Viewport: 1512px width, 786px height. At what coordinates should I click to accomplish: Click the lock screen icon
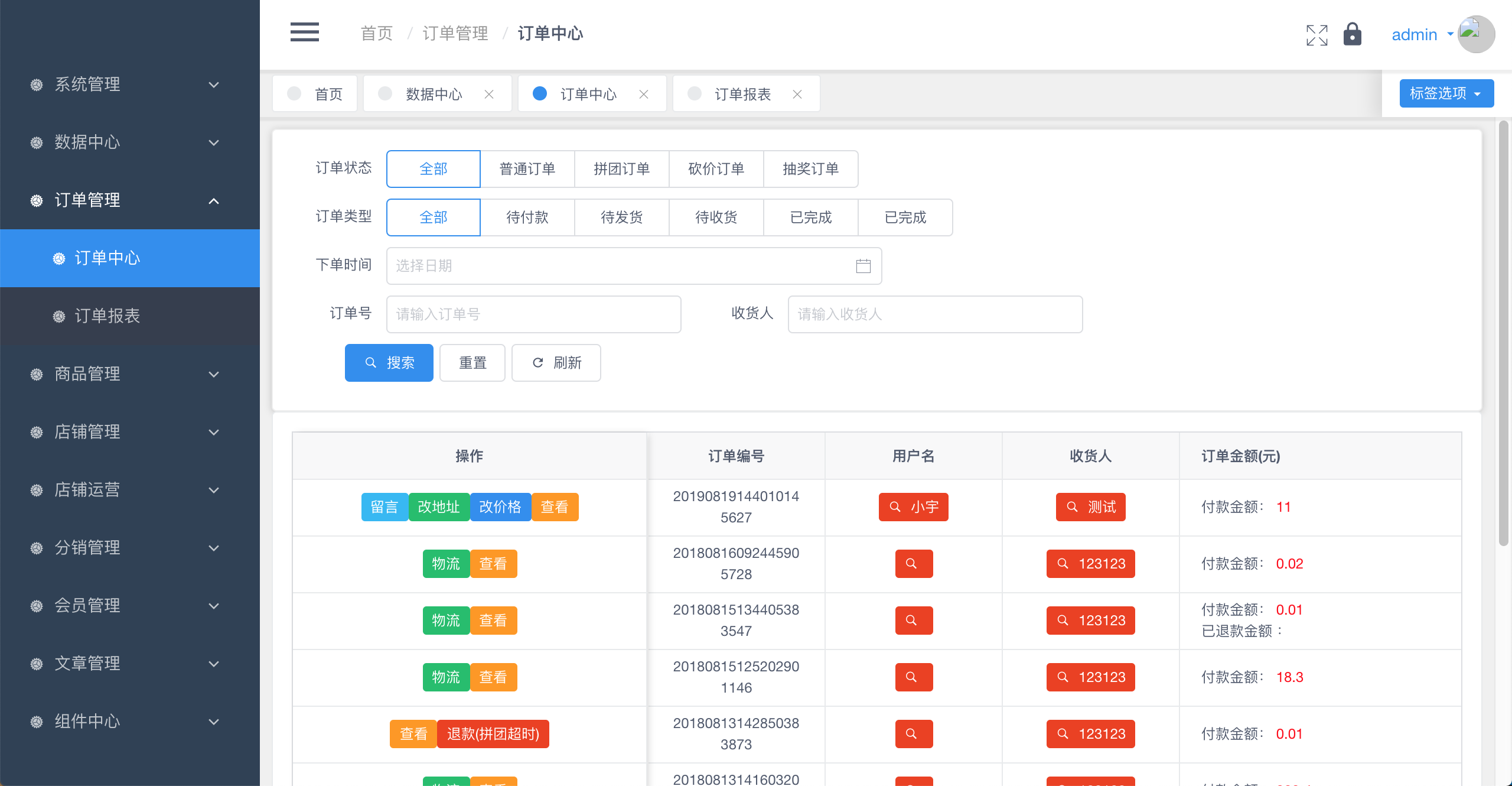tap(1352, 34)
